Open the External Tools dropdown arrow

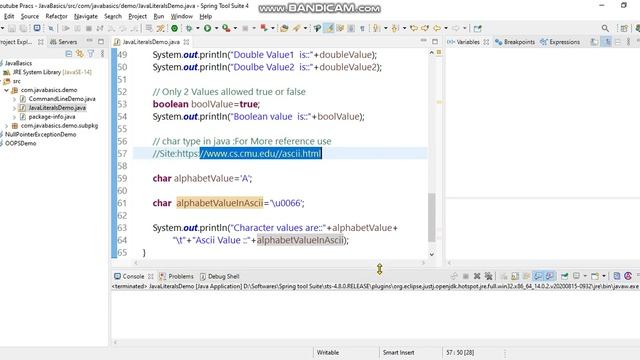click(235, 28)
